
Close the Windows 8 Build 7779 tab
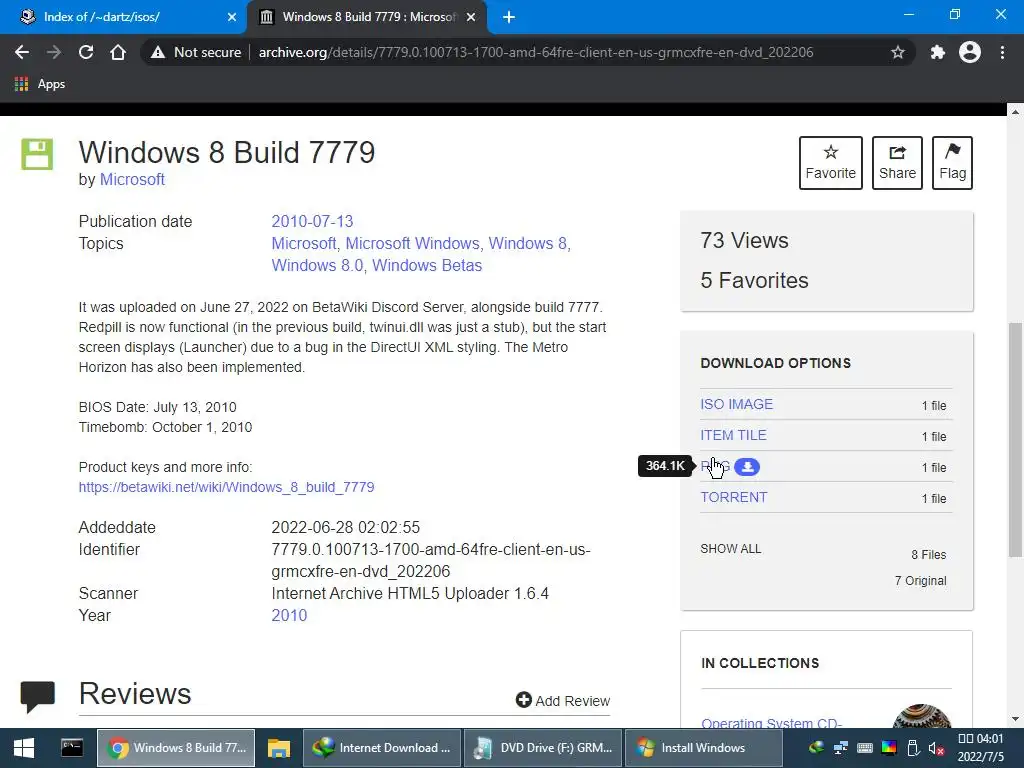471,17
